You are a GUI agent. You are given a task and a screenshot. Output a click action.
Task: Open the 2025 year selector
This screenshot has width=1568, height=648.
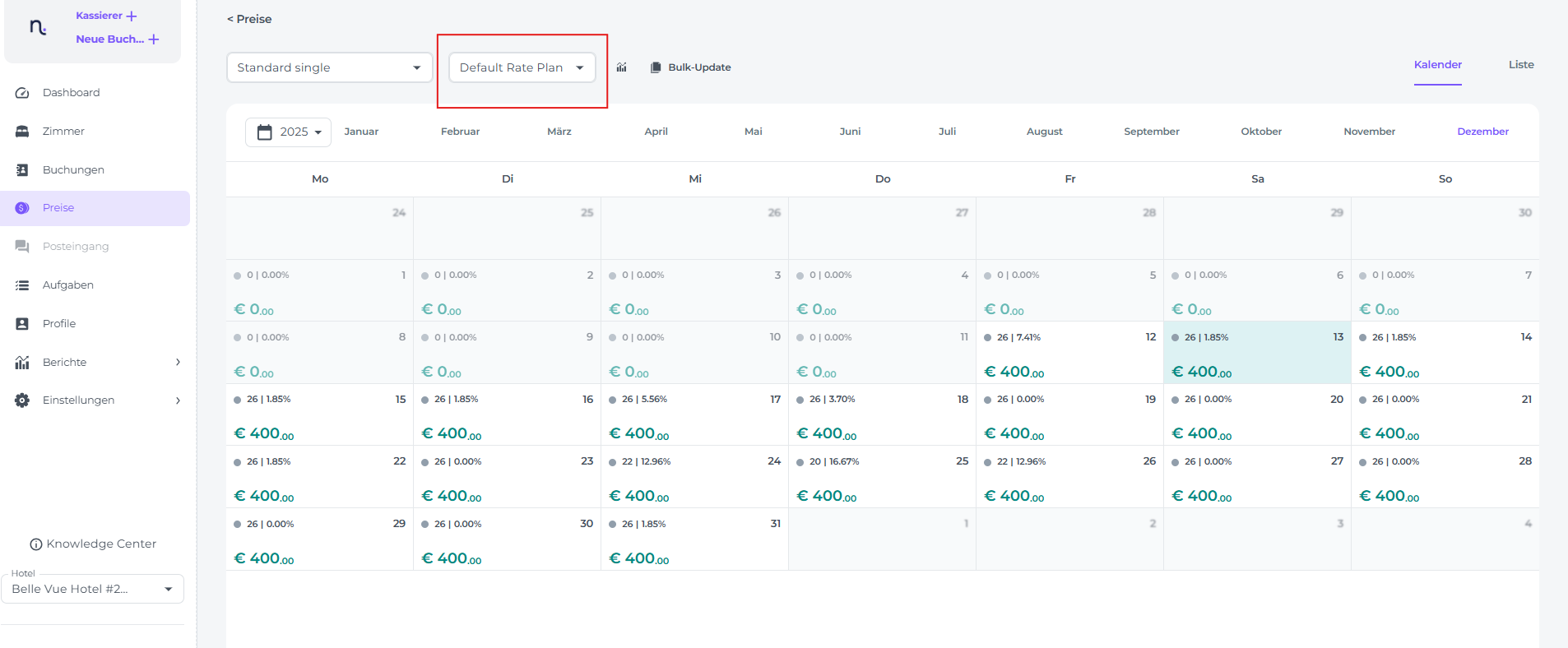[x=288, y=132]
